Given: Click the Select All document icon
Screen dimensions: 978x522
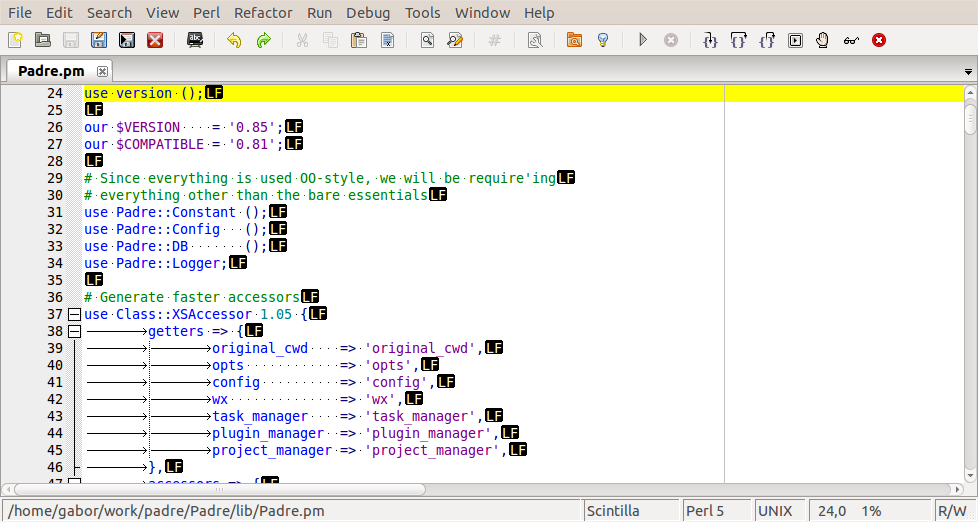Looking at the screenshot, I should [x=387, y=41].
